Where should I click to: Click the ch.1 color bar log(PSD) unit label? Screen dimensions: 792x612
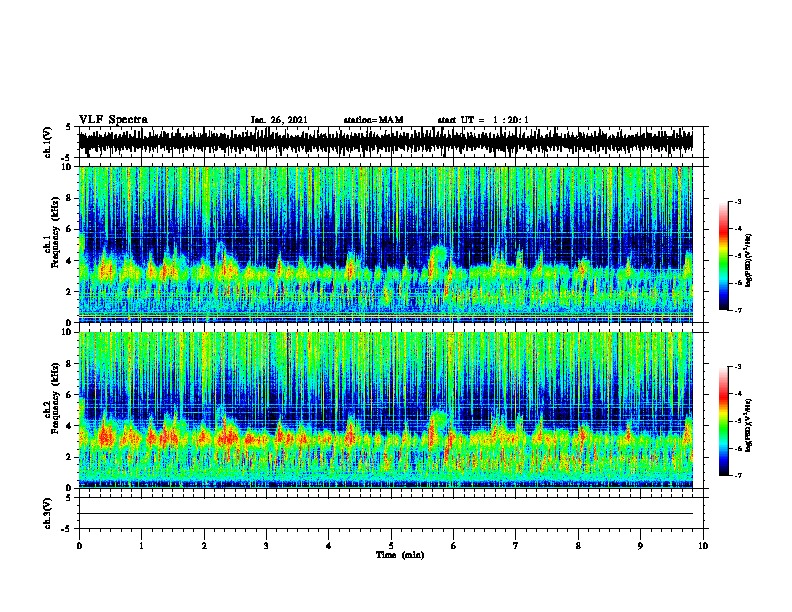pos(749,260)
